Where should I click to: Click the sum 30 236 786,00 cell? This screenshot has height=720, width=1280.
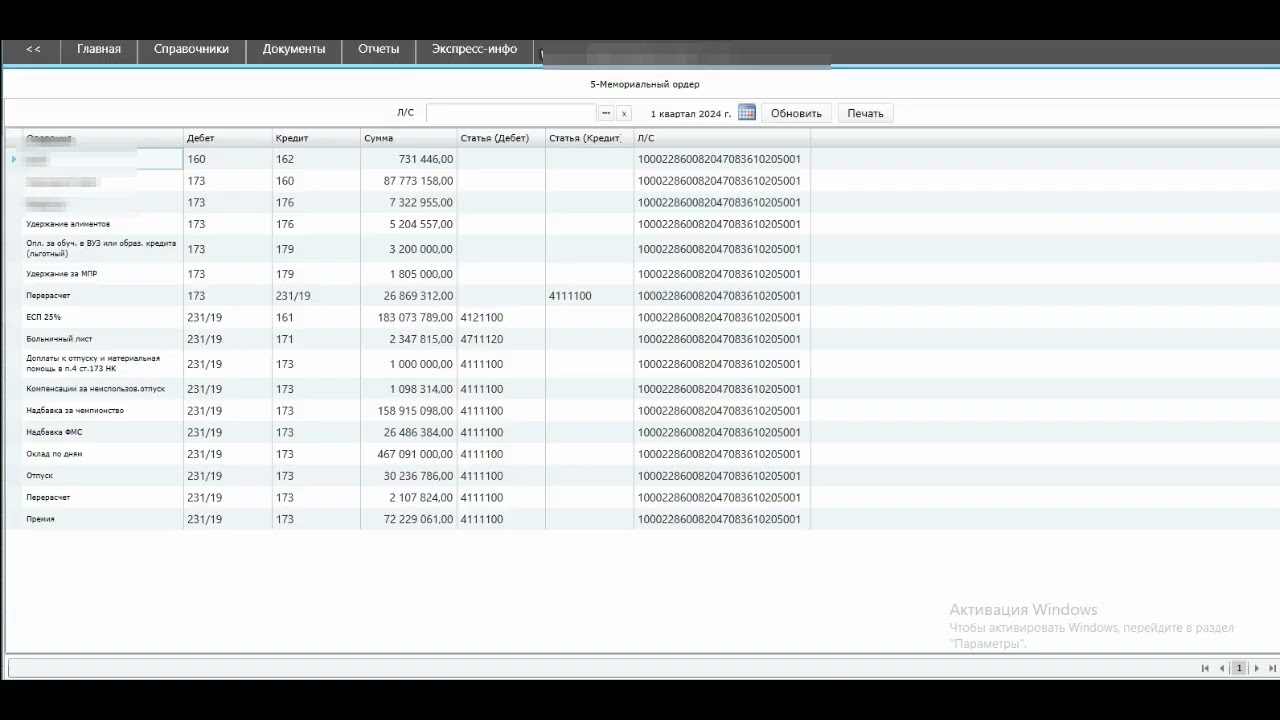[x=408, y=476]
